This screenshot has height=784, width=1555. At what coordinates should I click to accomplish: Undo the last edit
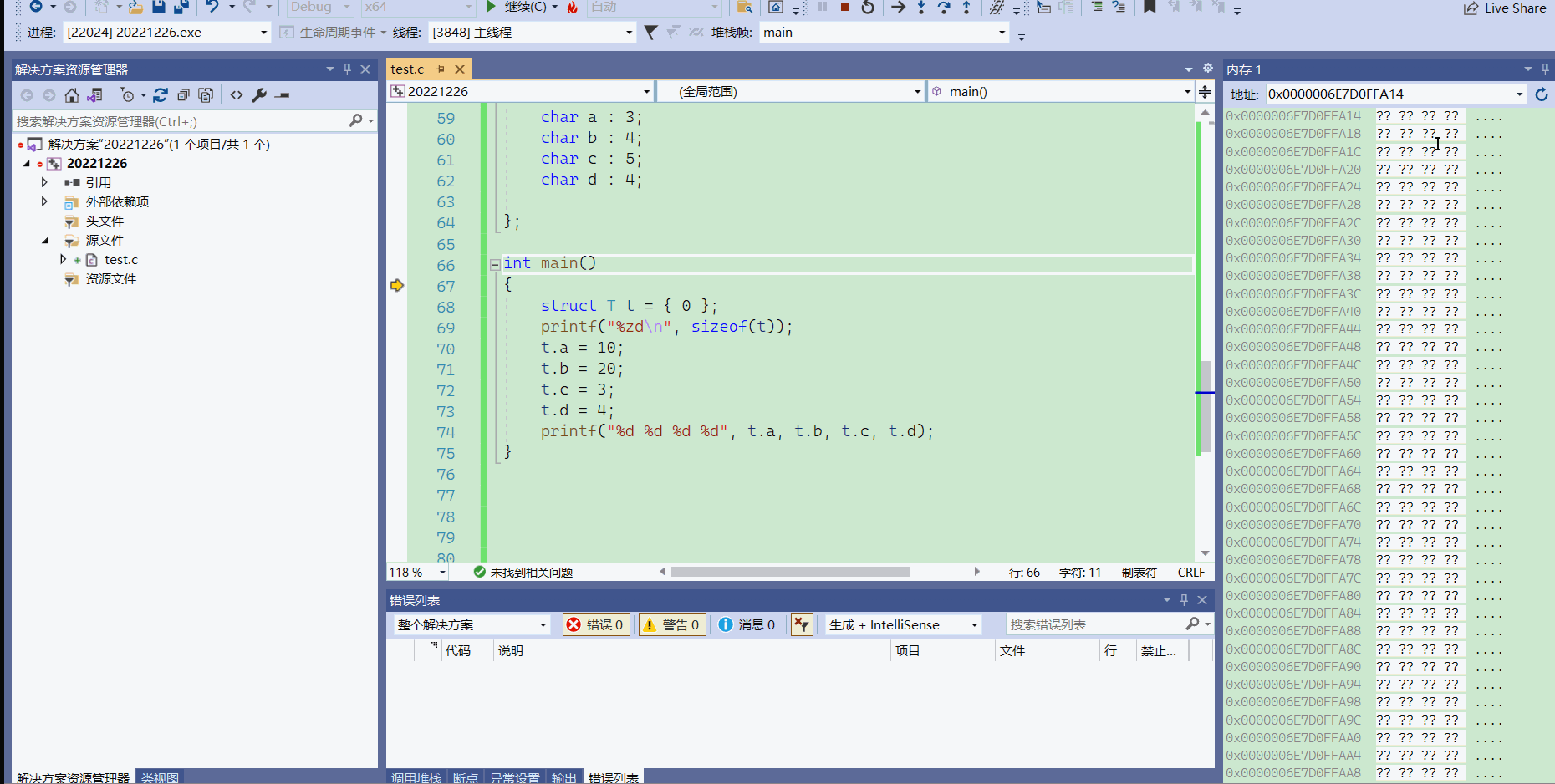click(212, 7)
